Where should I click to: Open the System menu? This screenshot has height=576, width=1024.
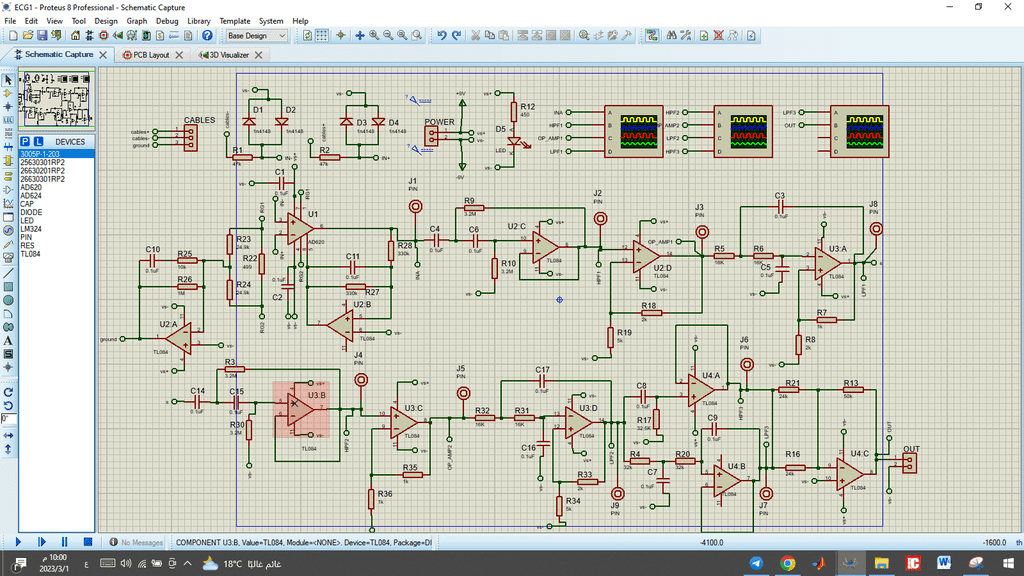click(x=271, y=21)
